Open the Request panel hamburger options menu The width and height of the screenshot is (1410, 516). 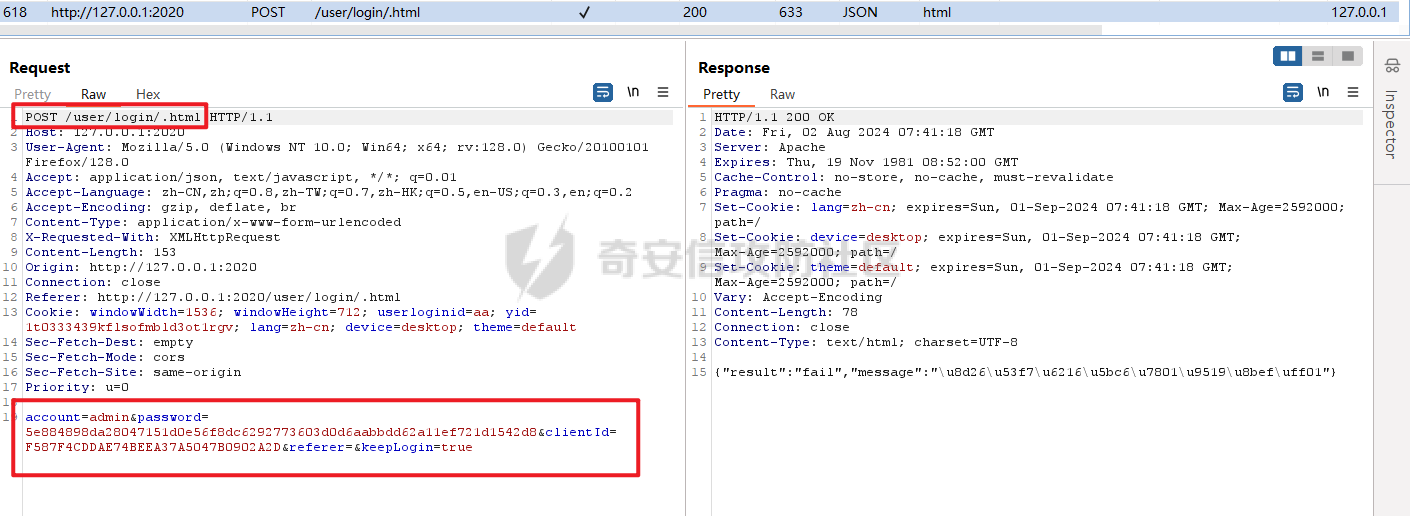point(663,92)
